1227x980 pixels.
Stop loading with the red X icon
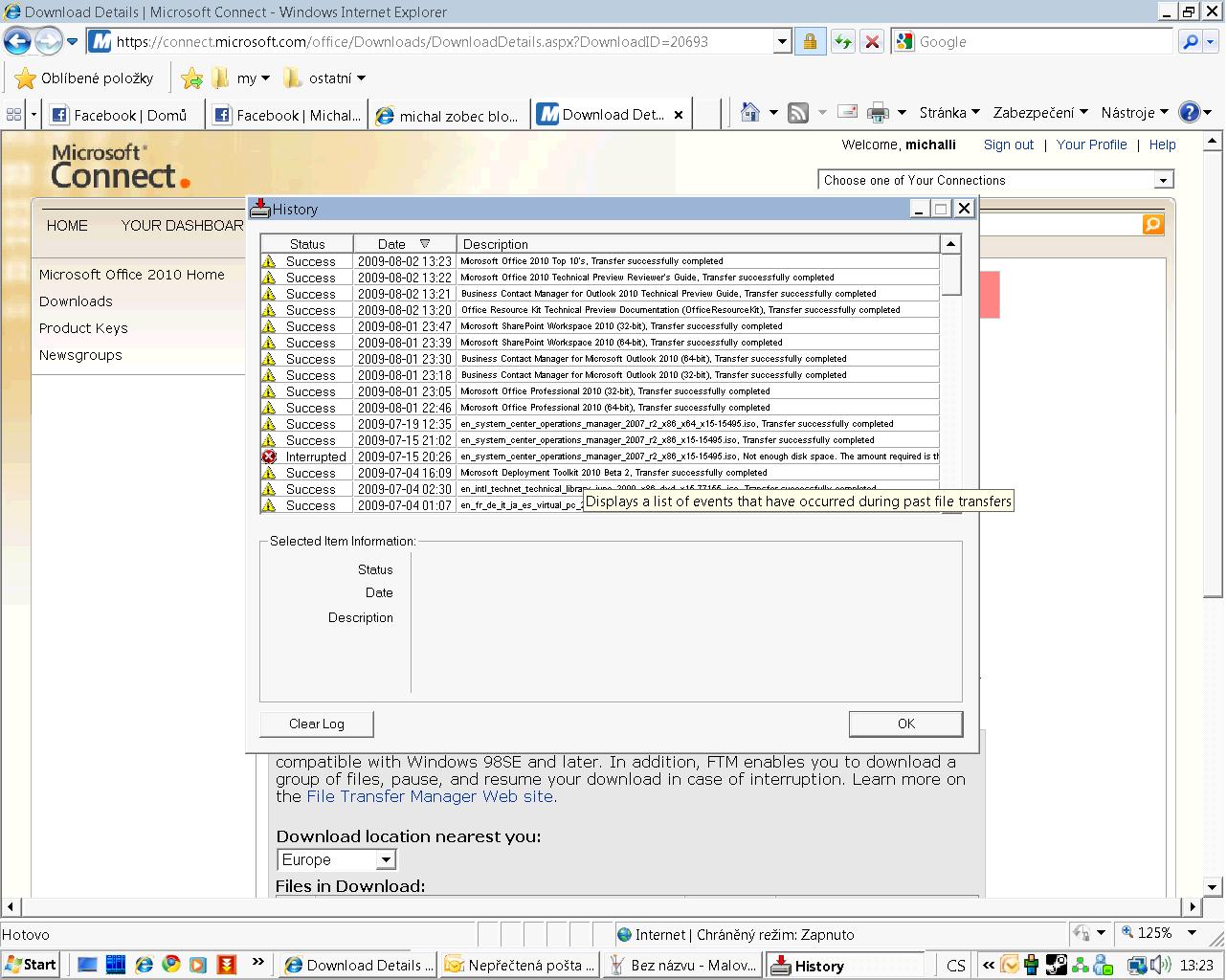tap(871, 41)
